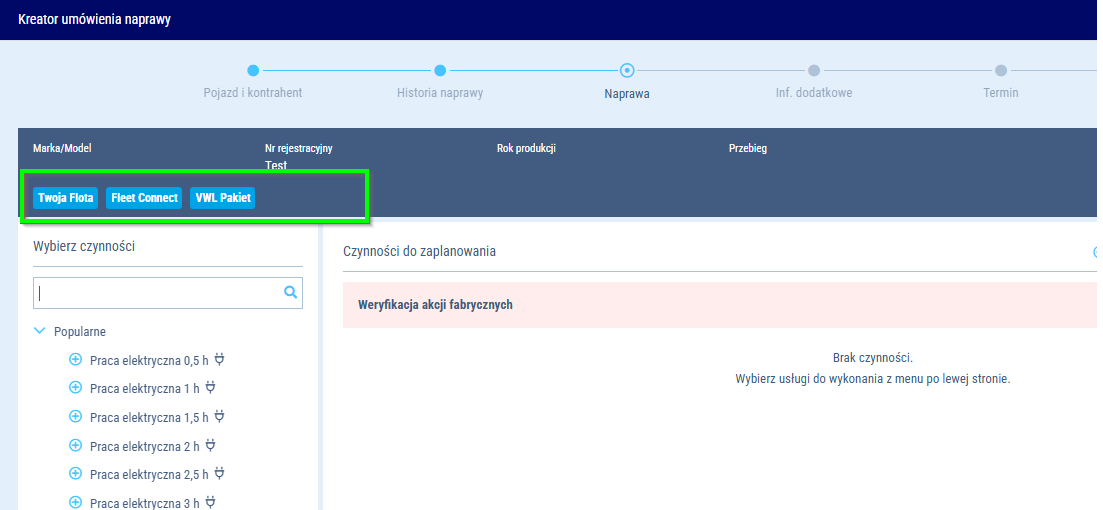Click the search magnifier icon
Image resolution: width=1103 pixels, height=510 pixels.
pos(290,293)
